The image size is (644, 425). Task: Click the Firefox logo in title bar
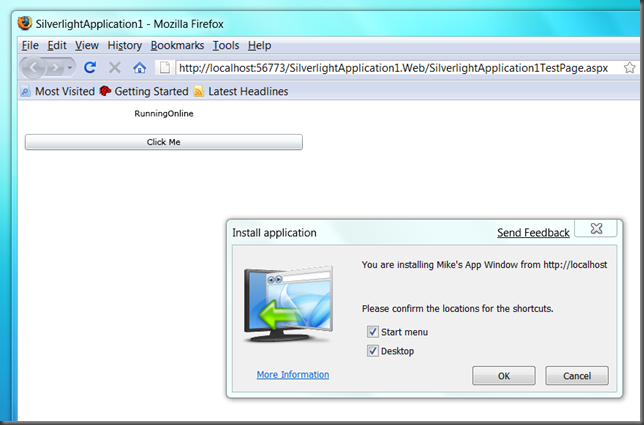(x=25, y=23)
